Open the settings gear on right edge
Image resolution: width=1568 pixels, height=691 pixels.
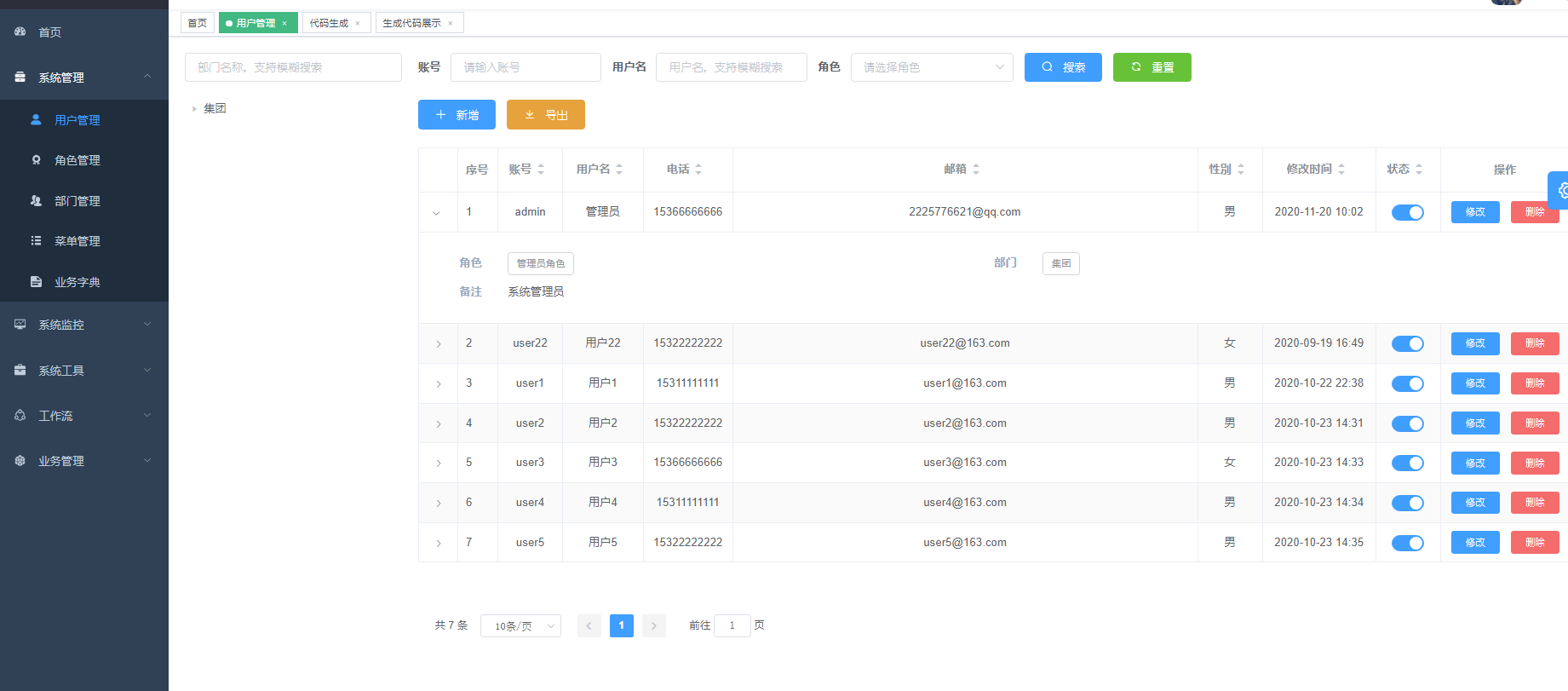[x=1560, y=190]
